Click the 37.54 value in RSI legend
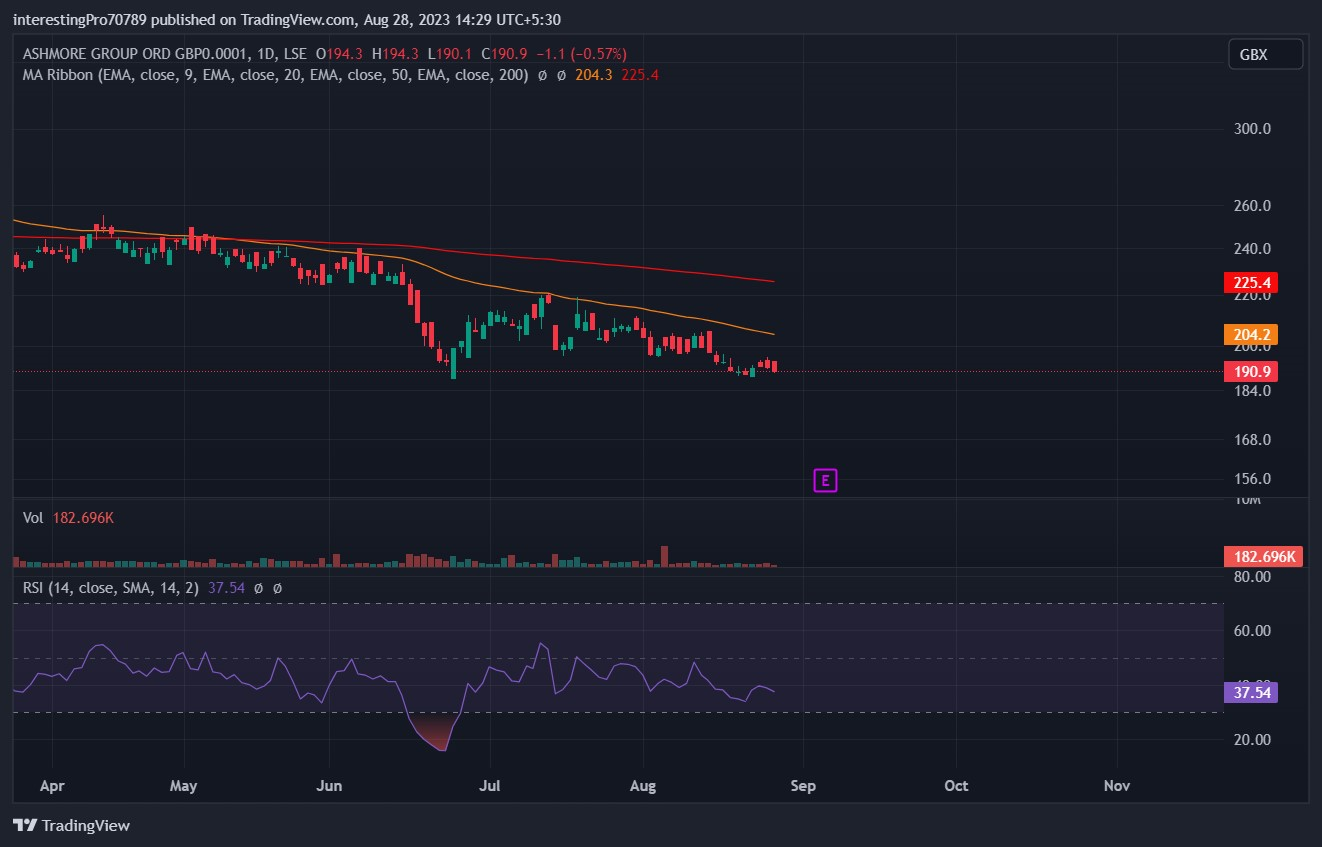The height and width of the screenshot is (847, 1322). 226,588
